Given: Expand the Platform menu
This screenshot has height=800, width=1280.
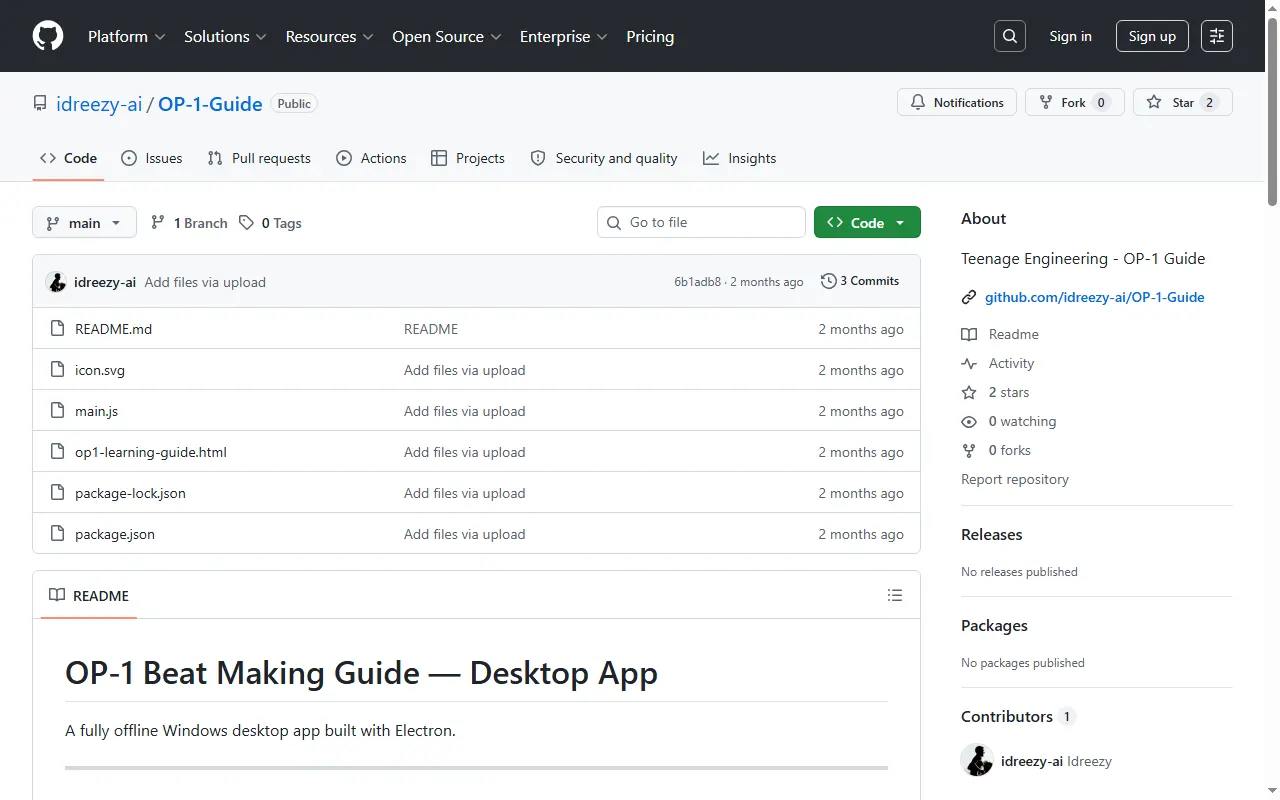Looking at the screenshot, I should point(127,36).
